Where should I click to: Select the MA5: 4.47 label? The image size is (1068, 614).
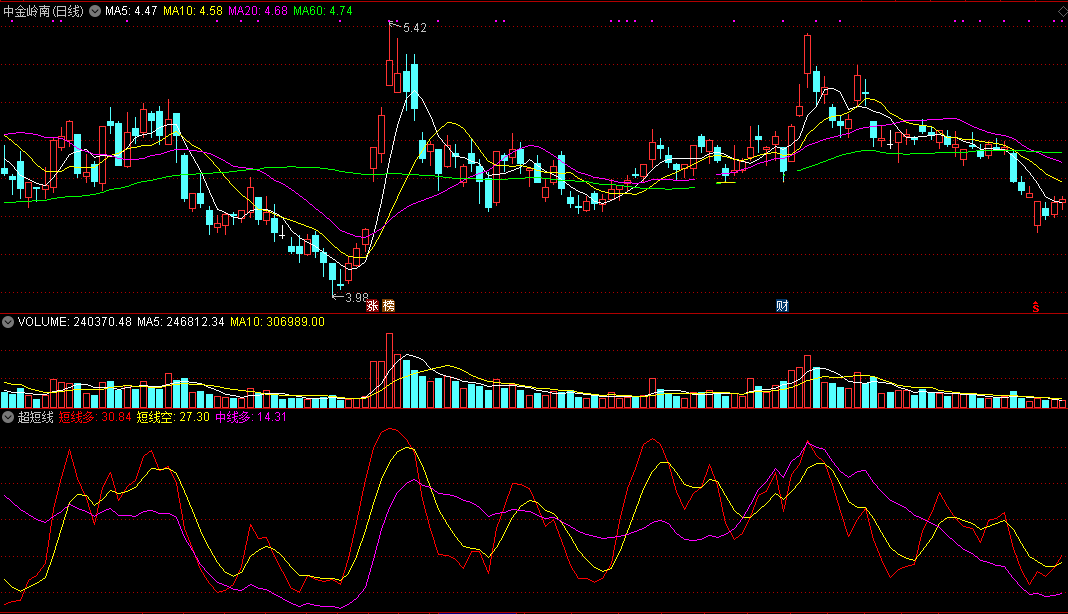pyautogui.click(x=131, y=11)
